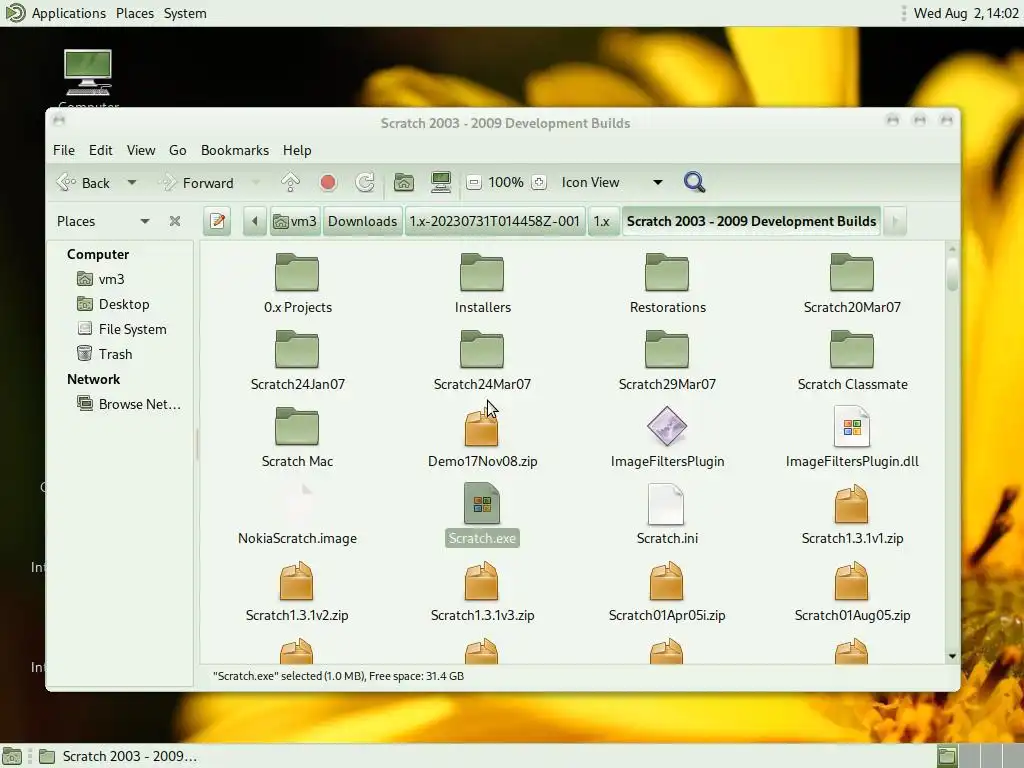Open the System panel menu
Screen dimensions: 1024x768
coord(185,13)
